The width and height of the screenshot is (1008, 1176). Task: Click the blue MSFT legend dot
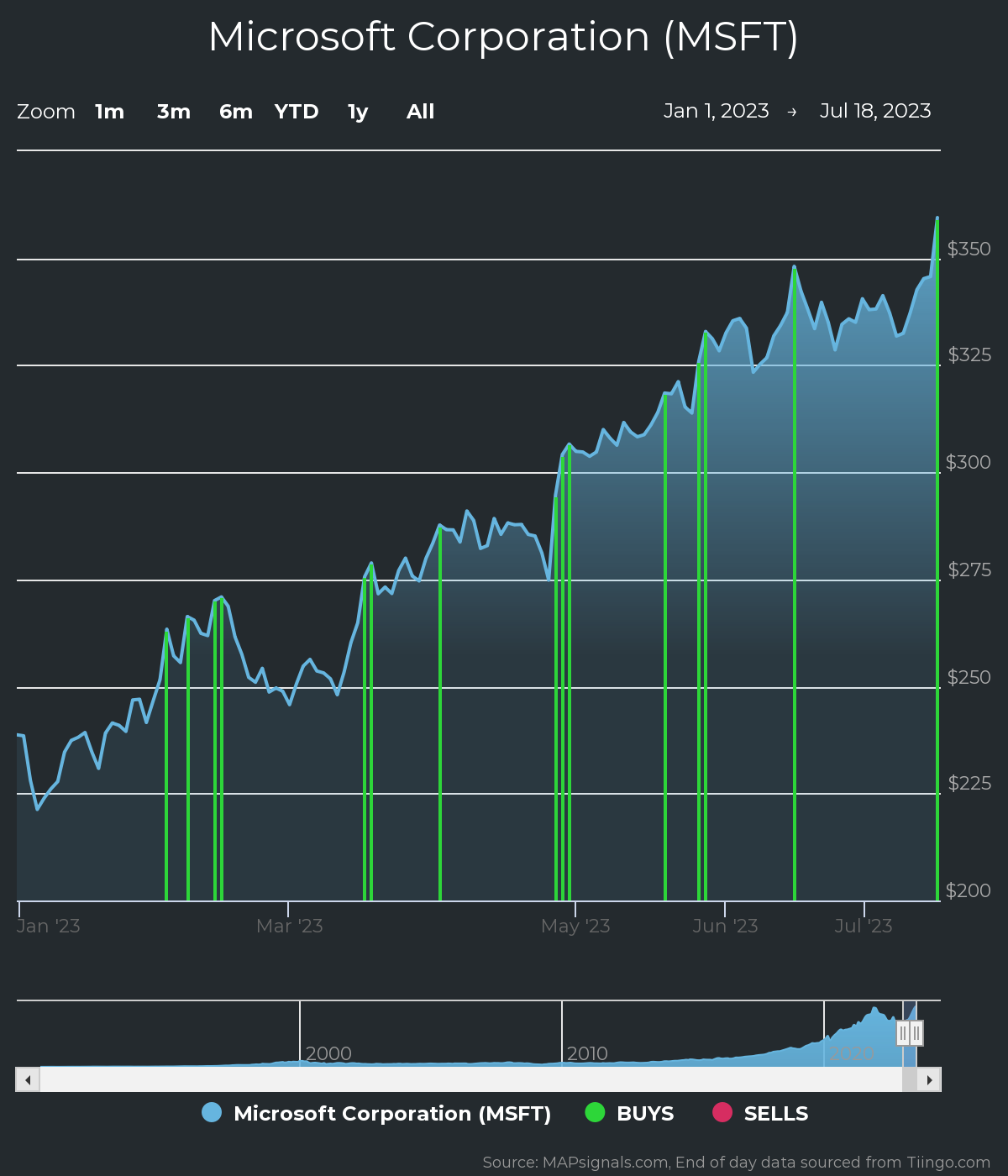(212, 1112)
